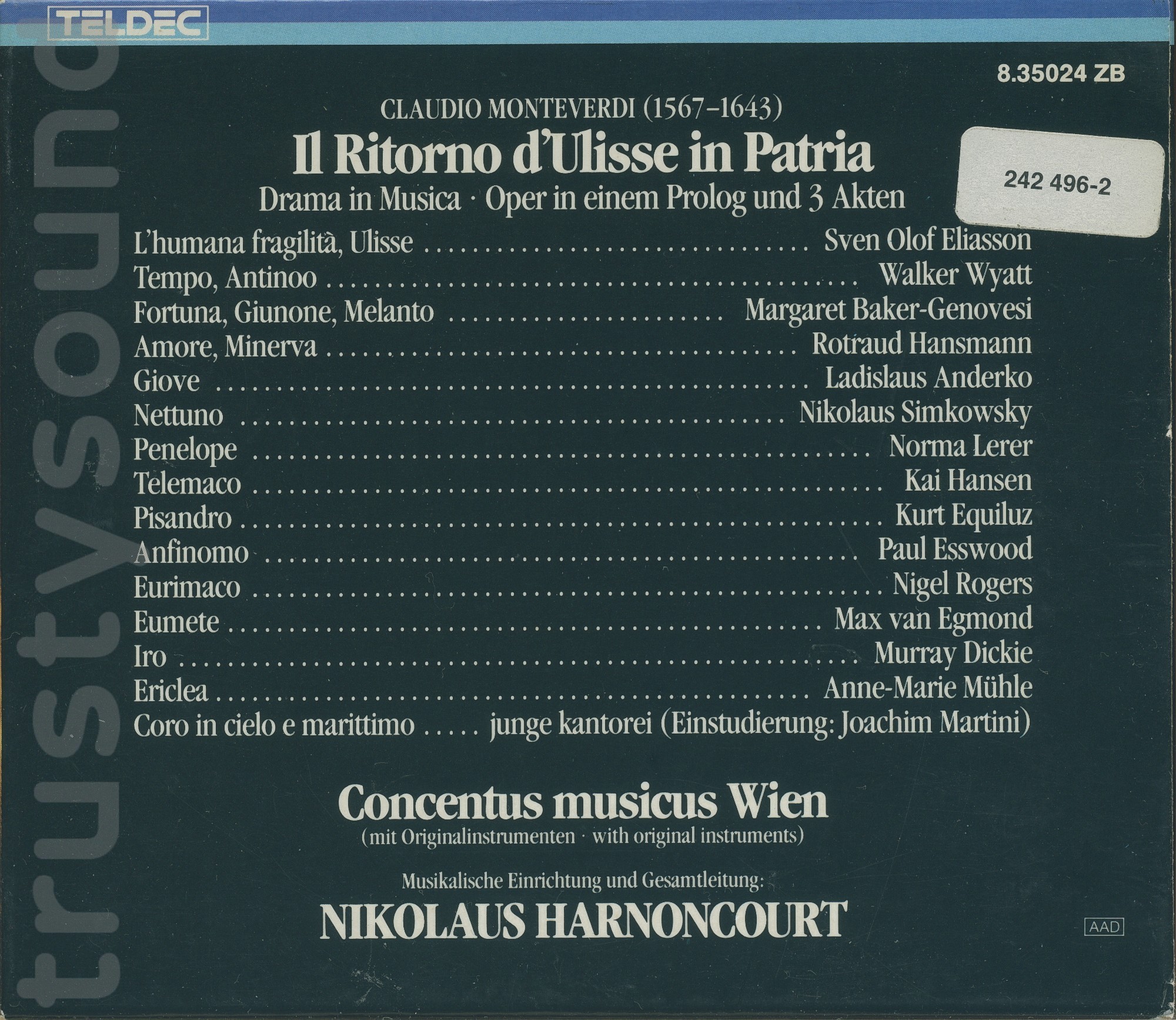The height and width of the screenshot is (1020, 1176).
Task: Click singer name Sven Olof Eliasson
Action: [x=927, y=241]
